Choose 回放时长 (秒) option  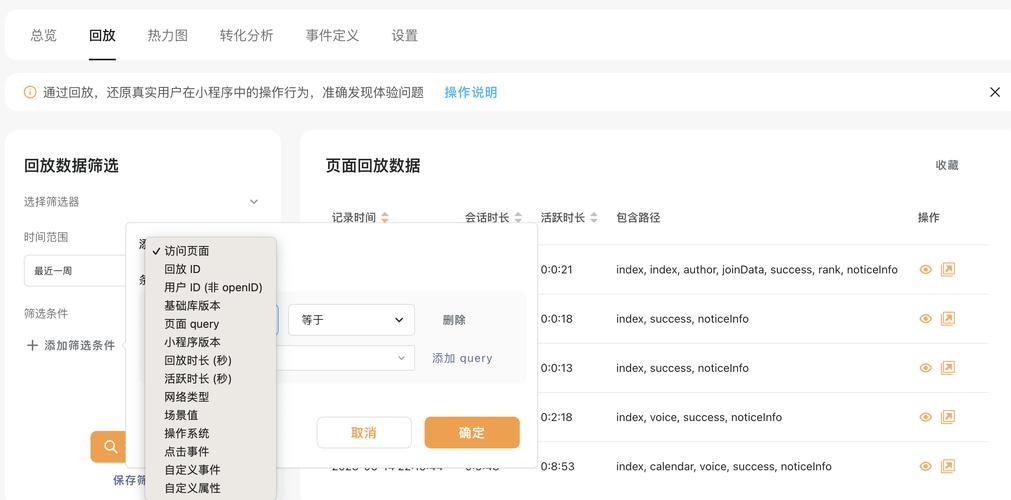pos(198,360)
